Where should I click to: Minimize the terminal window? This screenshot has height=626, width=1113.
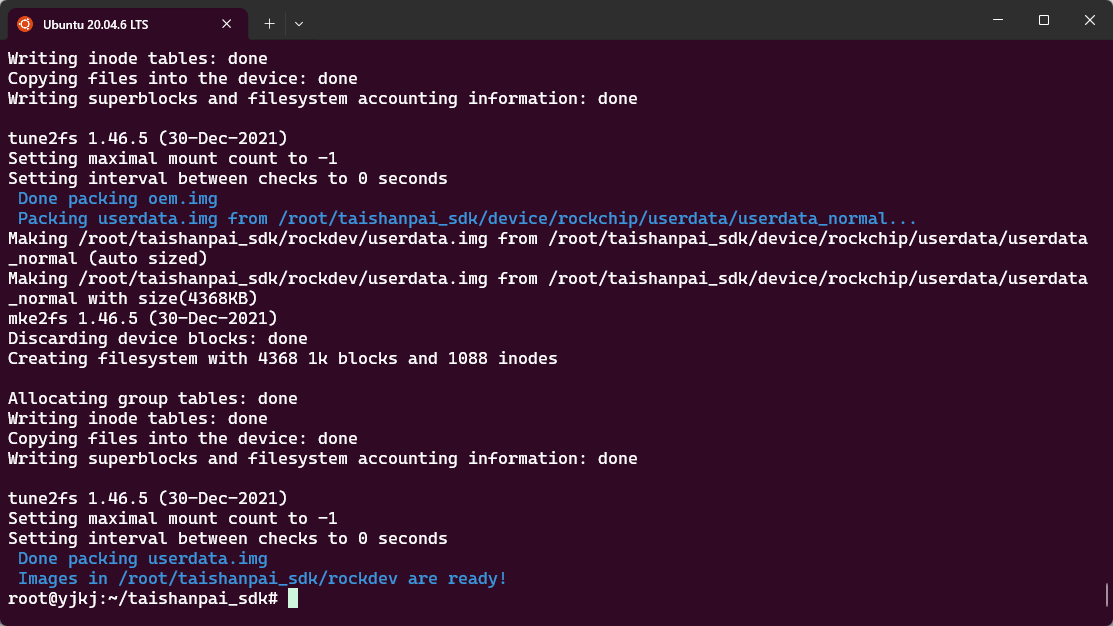998,20
